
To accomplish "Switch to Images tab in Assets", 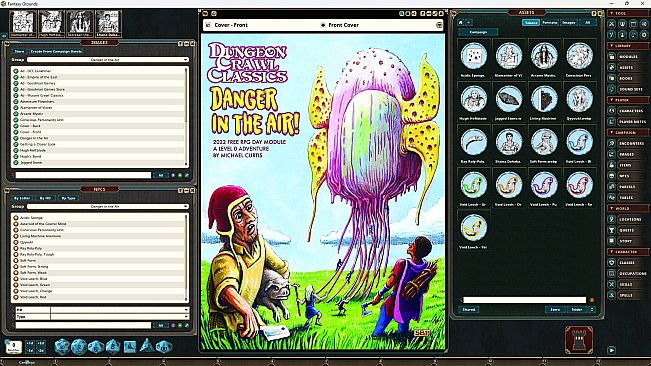I will [568, 22].
